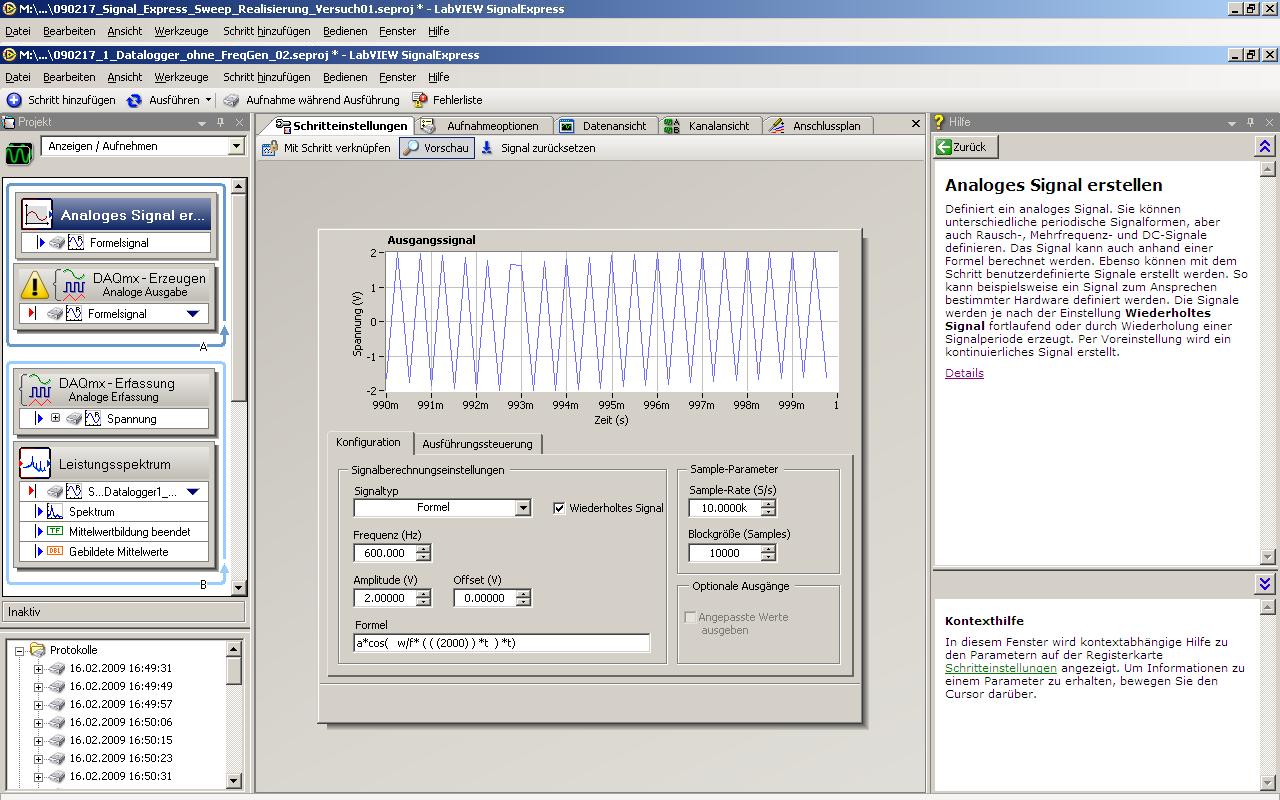Image resolution: width=1280 pixels, height=800 pixels.
Task: Click the DAQmx warning triangle icon
Action: (x=34, y=287)
